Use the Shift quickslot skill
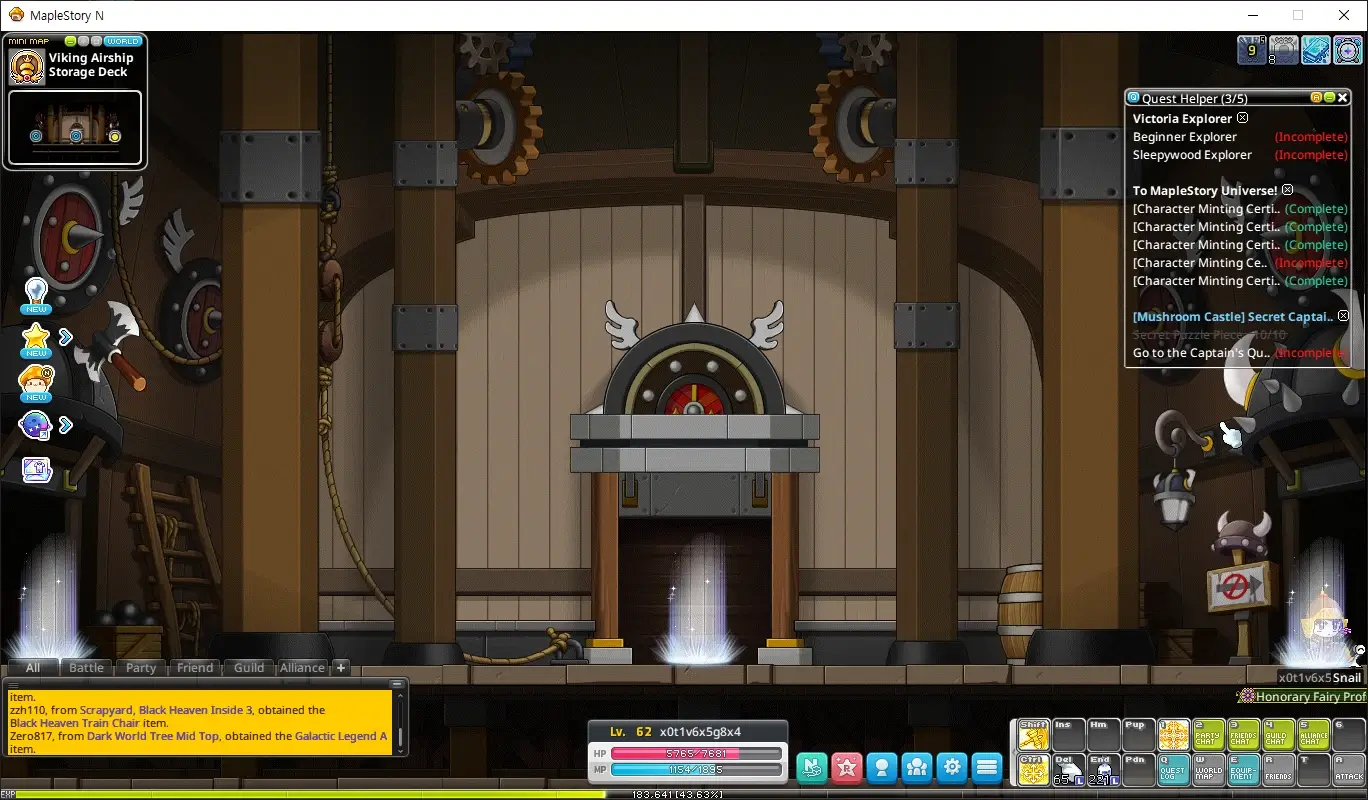This screenshot has width=1368, height=800. pyautogui.click(x=1033, y=735)
